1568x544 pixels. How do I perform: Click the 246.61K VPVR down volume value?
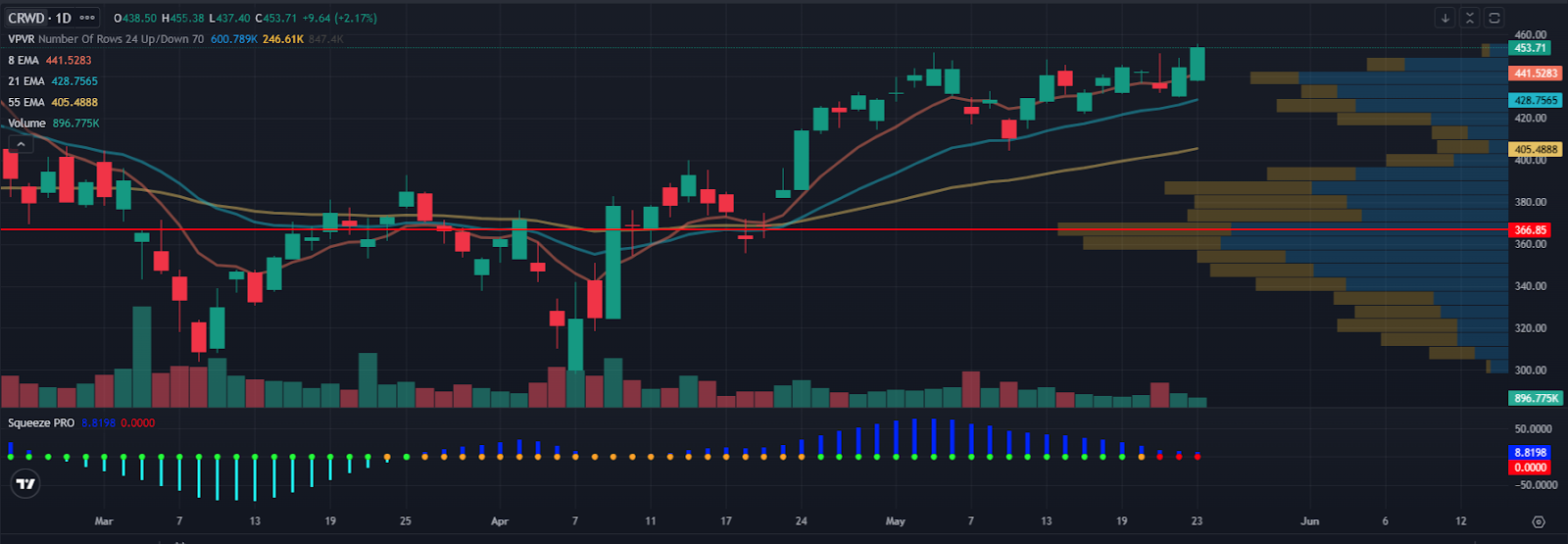[x=283, y=39]
